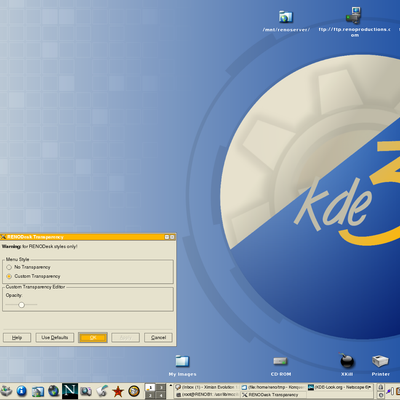
Task: Click the greyed Apply button
Action: coord(125,338)
